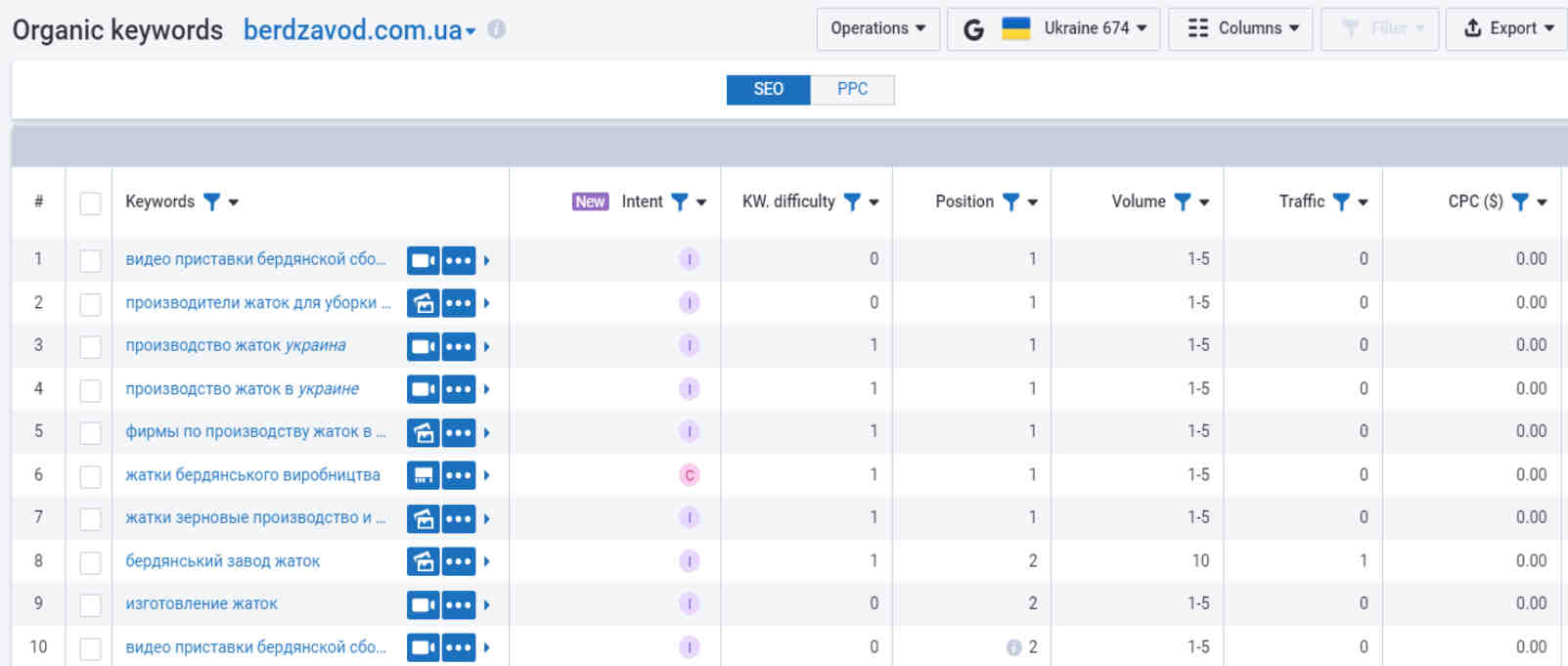The width and height of the screenshot is (1568, 666).
Task: Open sort arrow on Volume column
Action: coord(1204,202)
